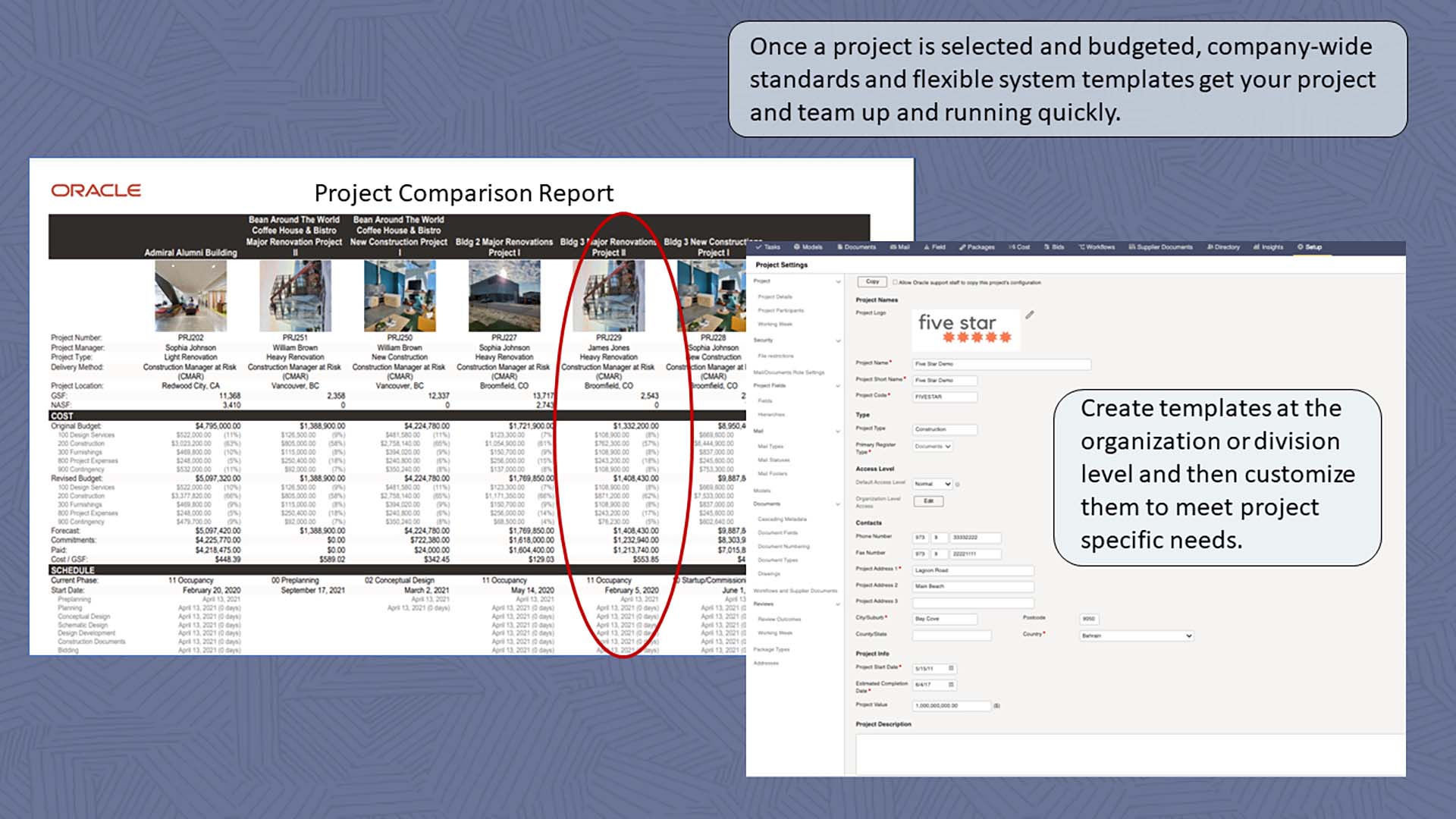Check the Allow Oracle support staff checkbox
The image size is (1456, 819).
(895, 283)
